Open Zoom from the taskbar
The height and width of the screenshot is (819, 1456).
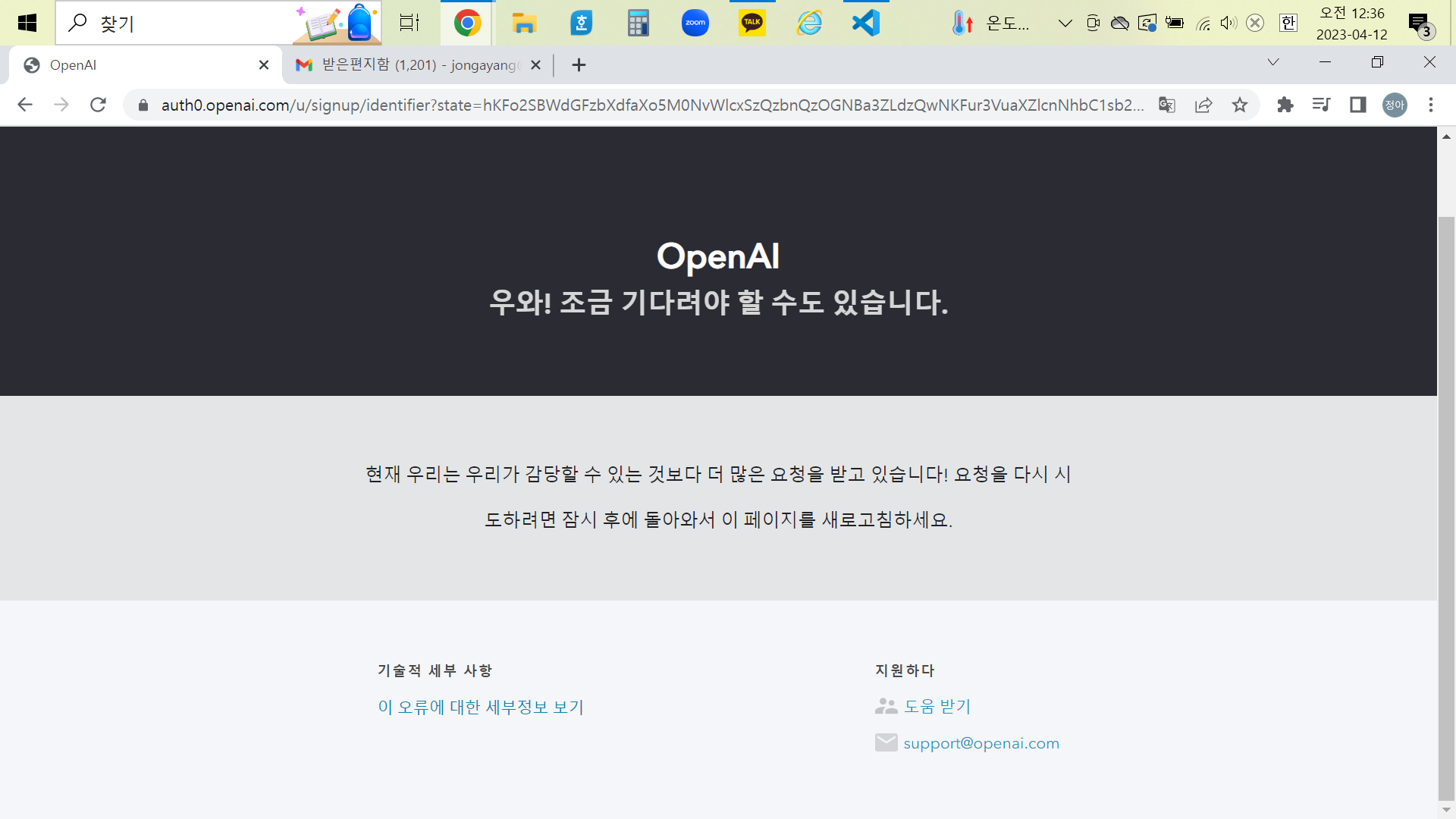pos(695,23)
